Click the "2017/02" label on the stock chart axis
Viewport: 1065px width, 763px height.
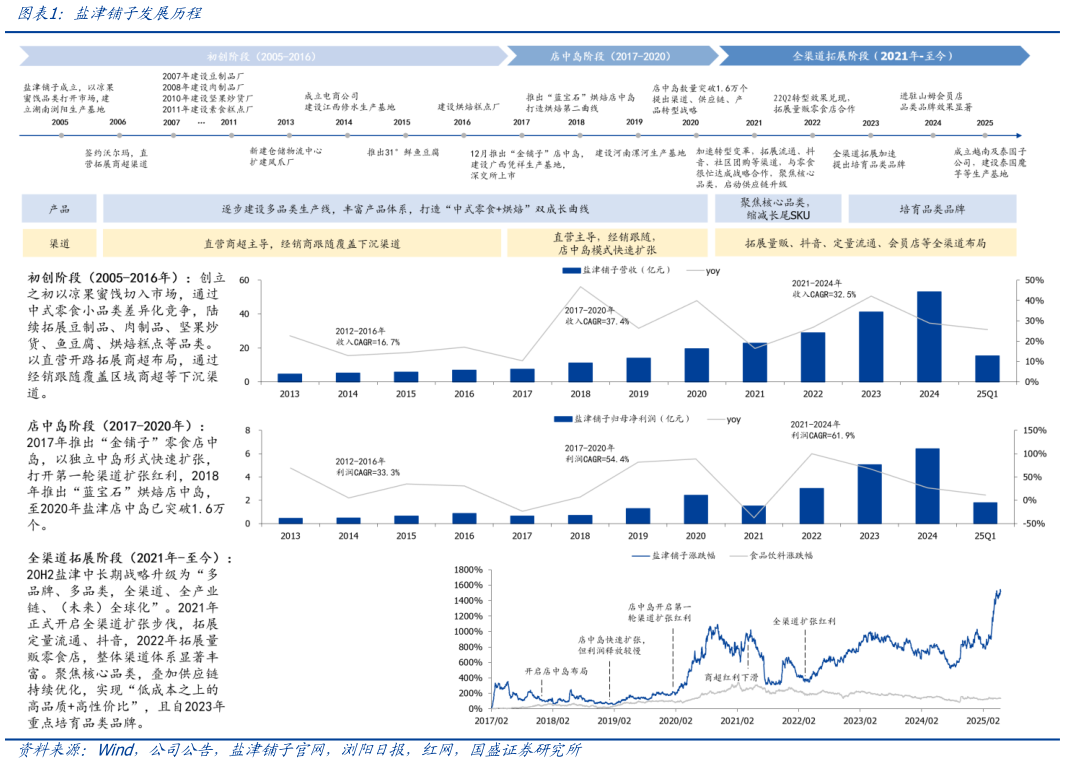click(491, 721)
